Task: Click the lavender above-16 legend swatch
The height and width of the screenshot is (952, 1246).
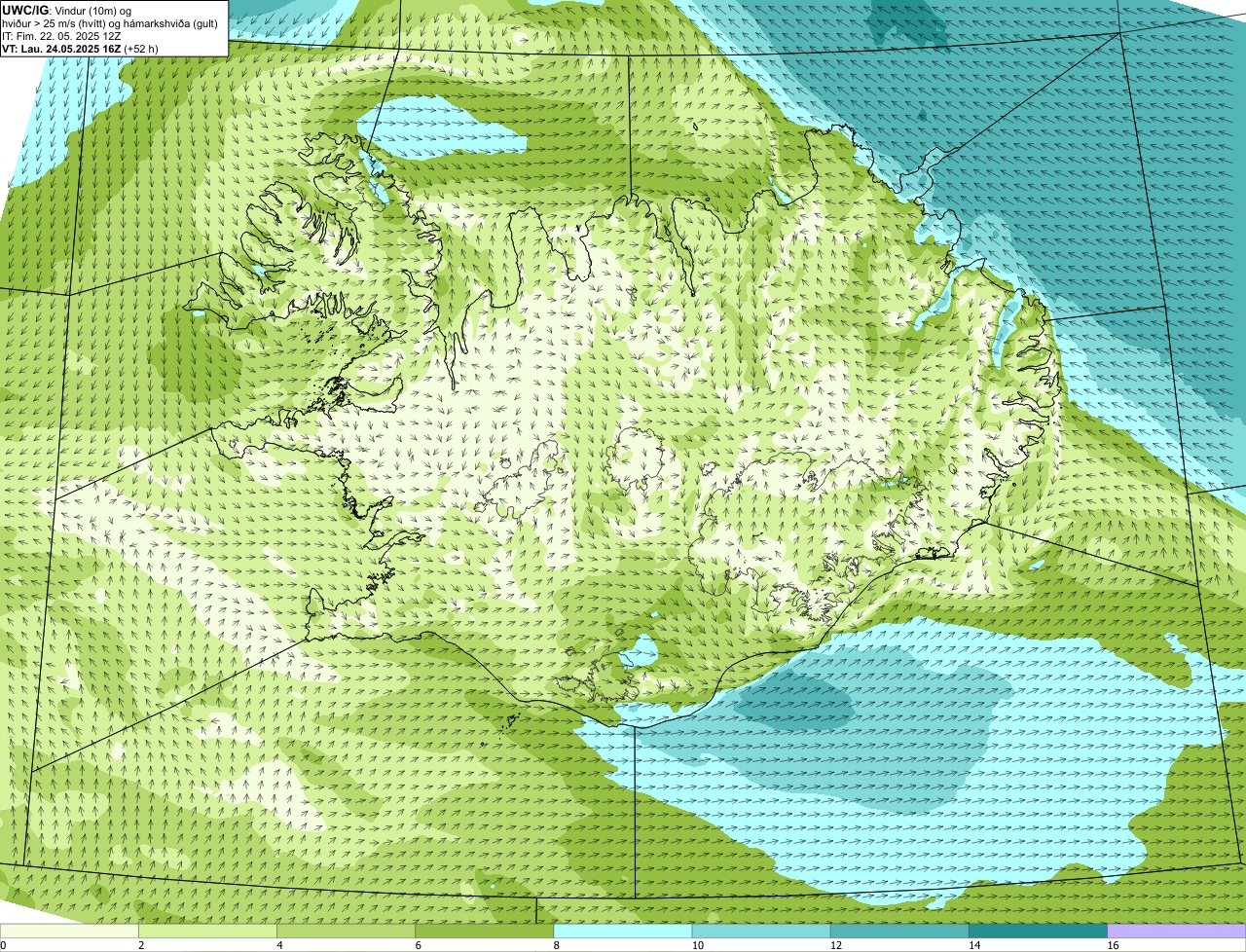Action: [x=1176, y=932]
